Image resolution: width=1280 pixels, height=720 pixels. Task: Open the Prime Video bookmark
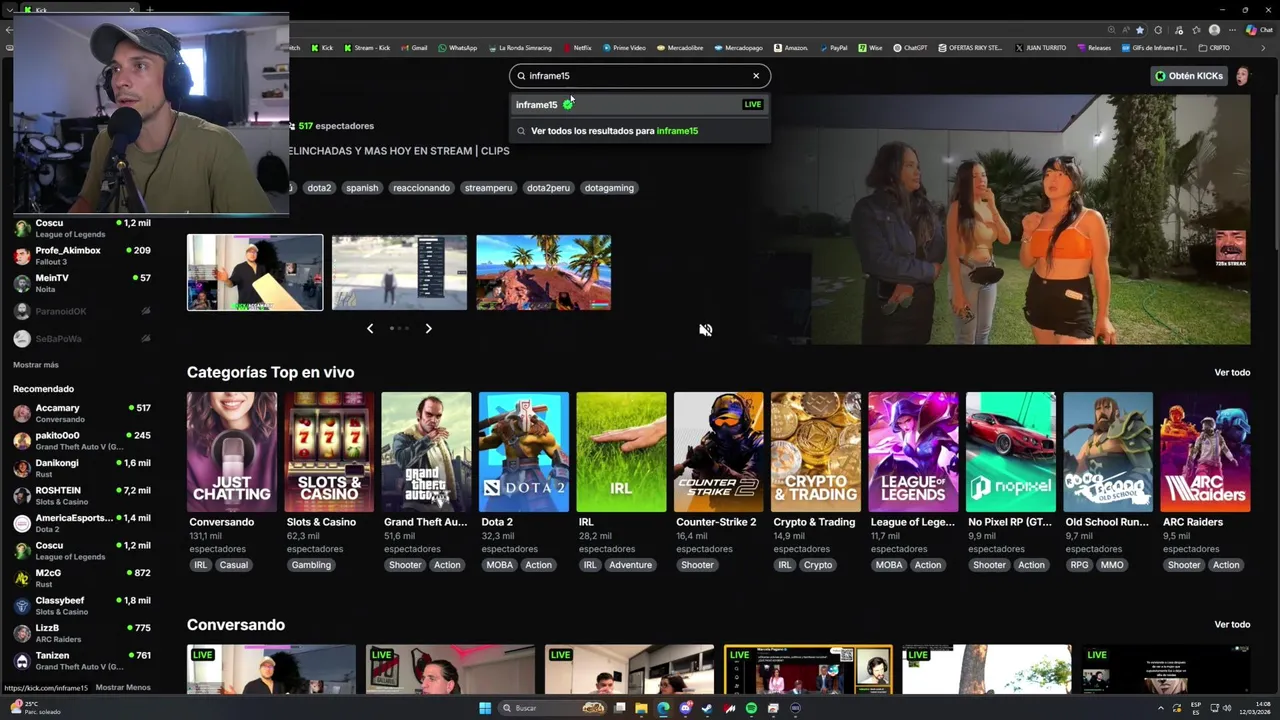pyautogui.click(x=624, y=48)
